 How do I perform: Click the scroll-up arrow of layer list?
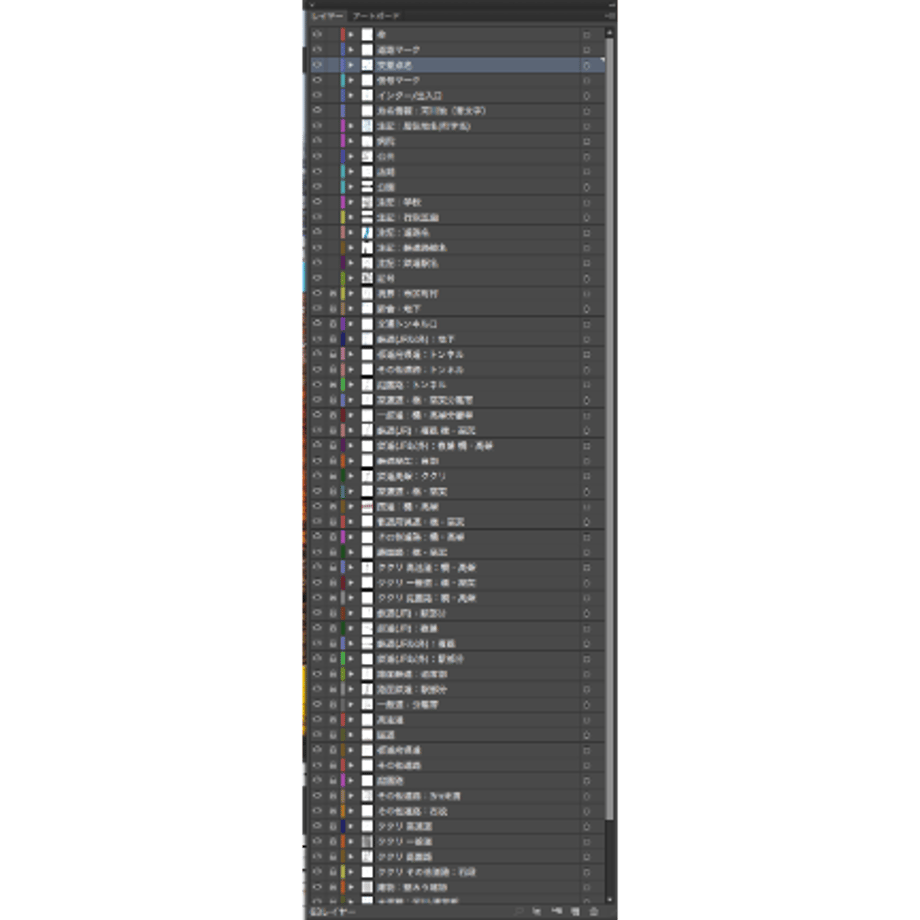(x=610, y=32)
